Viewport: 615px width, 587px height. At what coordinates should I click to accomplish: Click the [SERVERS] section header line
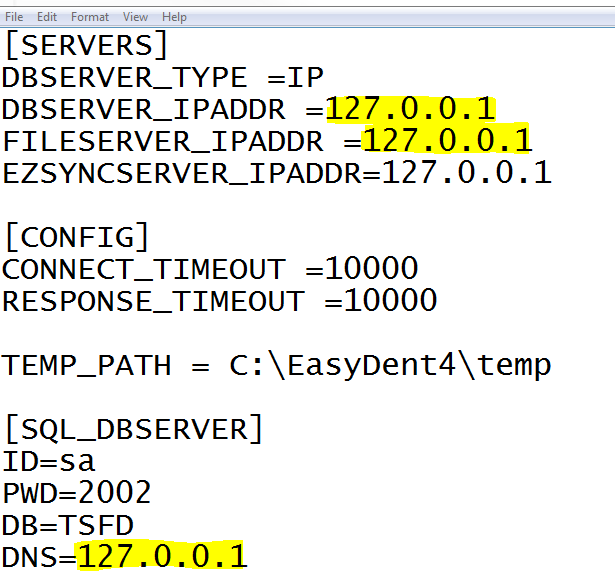click(85, 46)
